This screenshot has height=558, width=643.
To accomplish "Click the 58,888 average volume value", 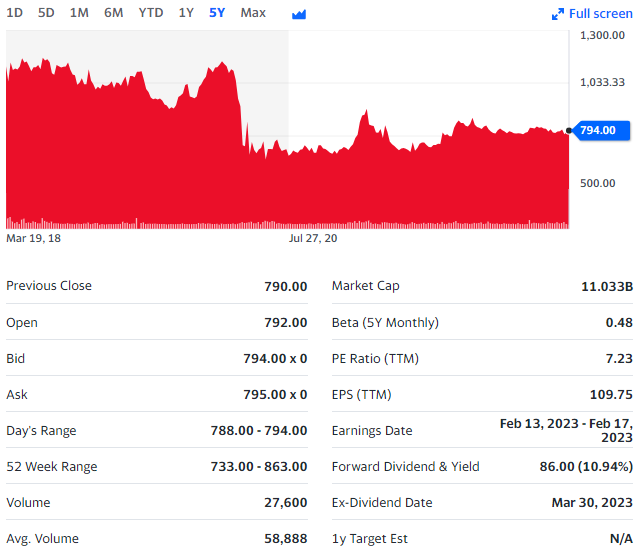I will [285, 539].
